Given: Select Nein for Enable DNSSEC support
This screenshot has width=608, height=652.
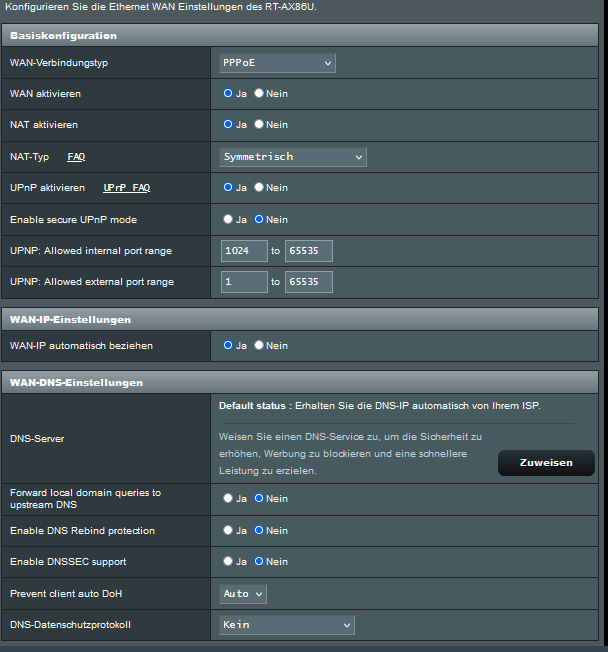Looking at the screenshot, I should (259, 561).
